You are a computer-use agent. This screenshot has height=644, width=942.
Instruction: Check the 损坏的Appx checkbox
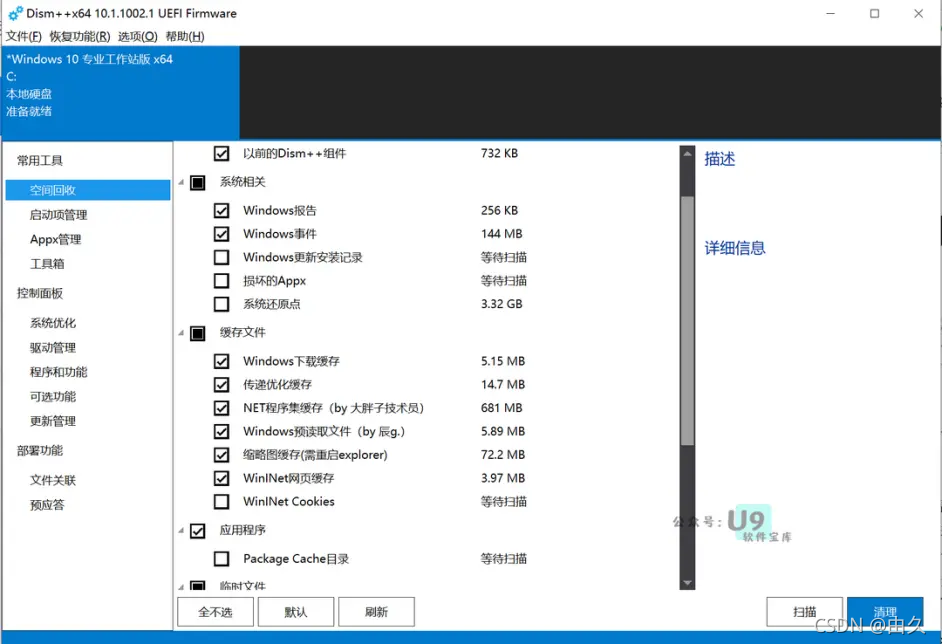222,281
